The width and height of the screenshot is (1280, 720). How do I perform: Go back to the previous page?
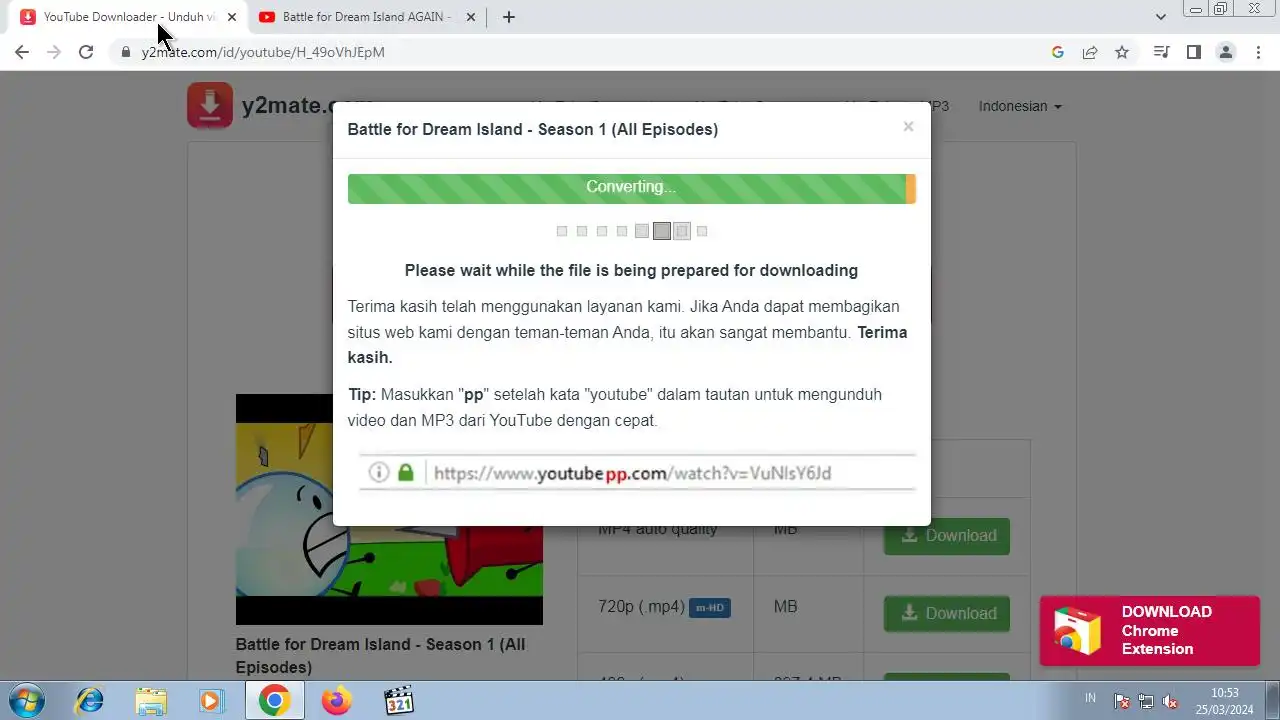click(x=22, y=52)
